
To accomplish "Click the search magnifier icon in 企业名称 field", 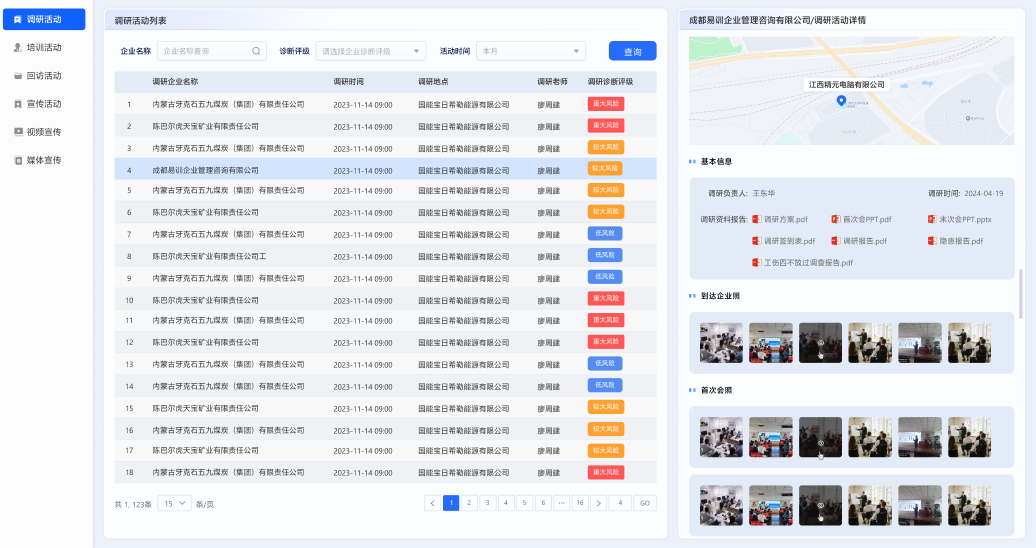I will (256, 51).
